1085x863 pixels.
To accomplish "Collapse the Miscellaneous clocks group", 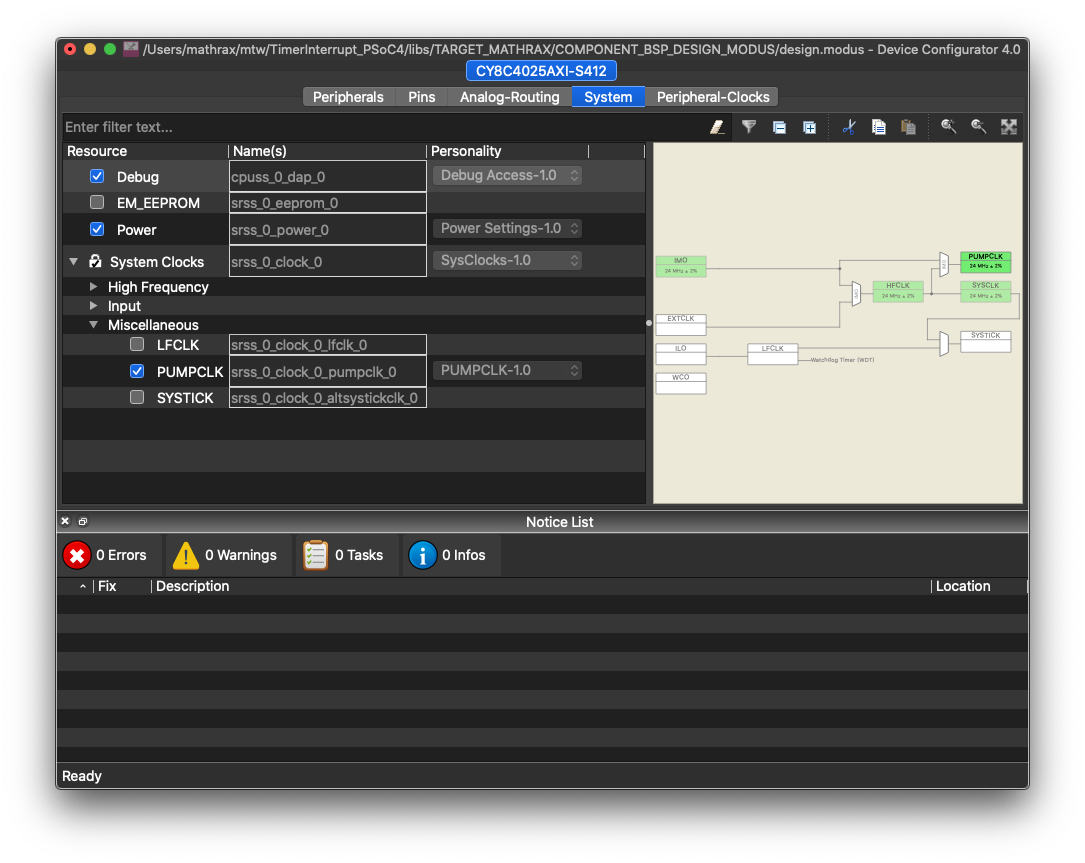I will click(x=93, y=325).
